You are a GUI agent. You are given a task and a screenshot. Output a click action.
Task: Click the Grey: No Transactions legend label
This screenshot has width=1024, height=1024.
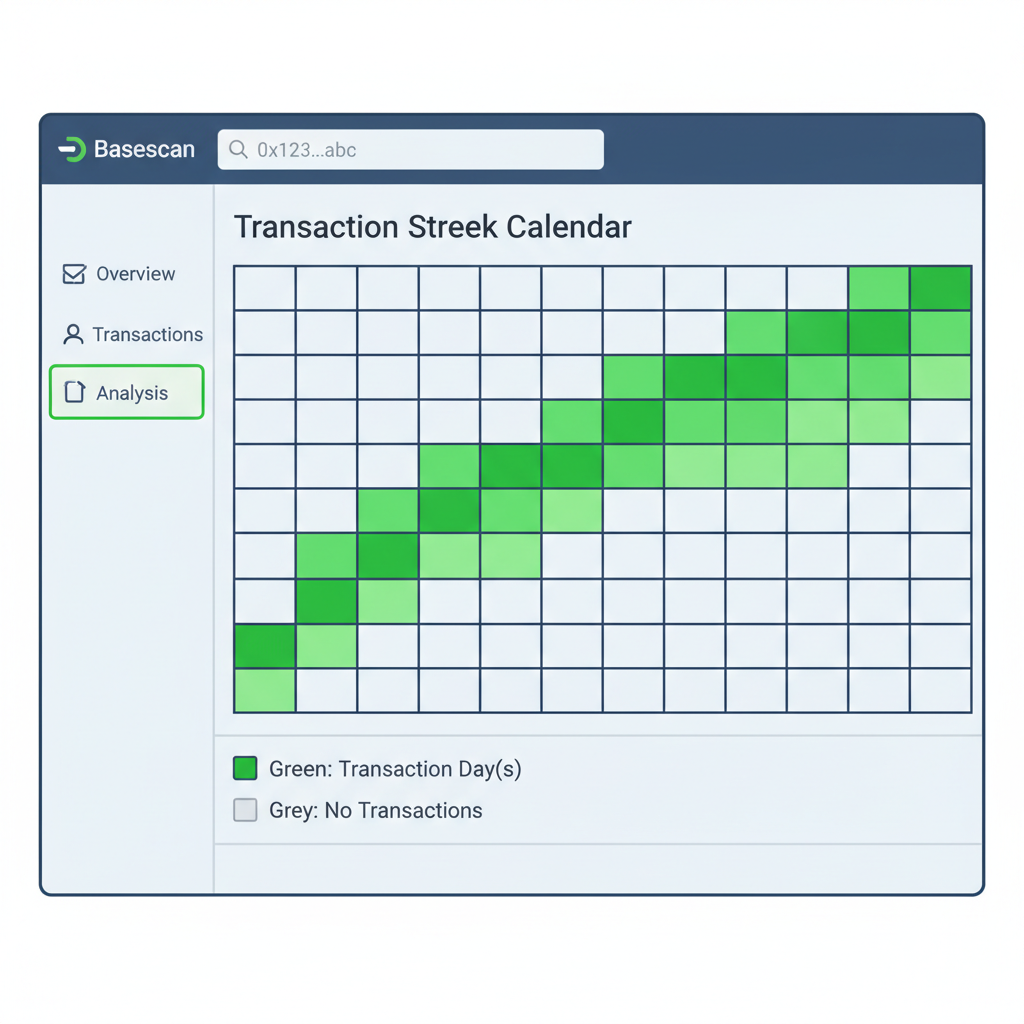pos(376,810)
